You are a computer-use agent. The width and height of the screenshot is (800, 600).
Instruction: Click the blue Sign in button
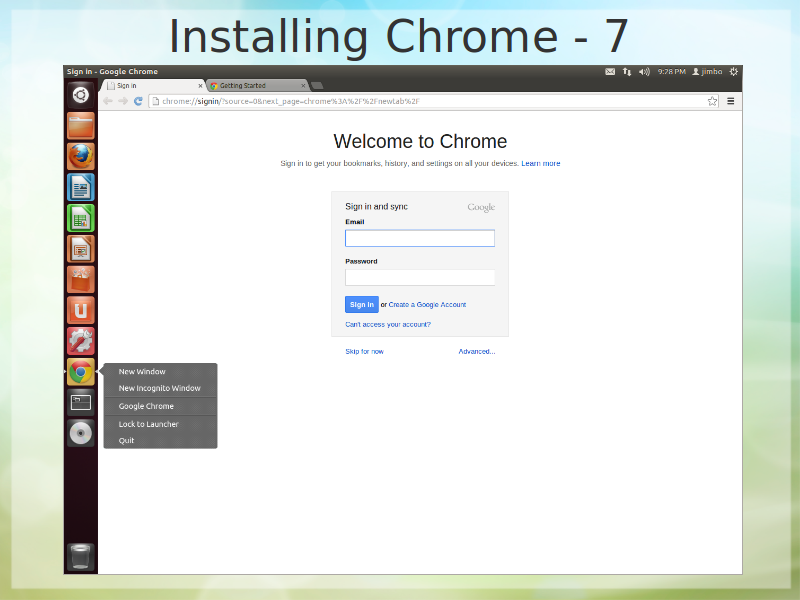pyautogui.click(x=362, y=304)
